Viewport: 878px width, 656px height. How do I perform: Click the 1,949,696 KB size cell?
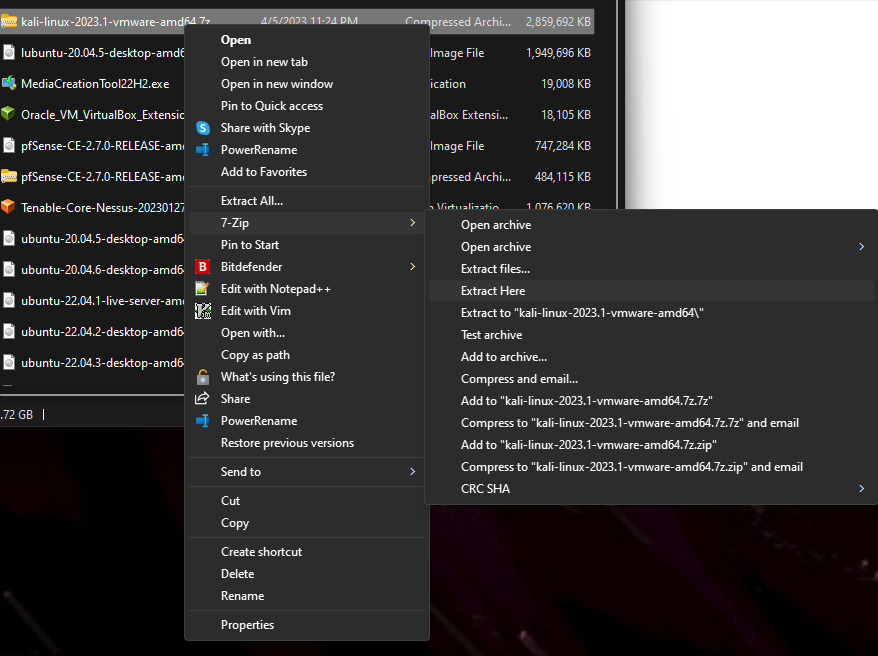[558, 53]
